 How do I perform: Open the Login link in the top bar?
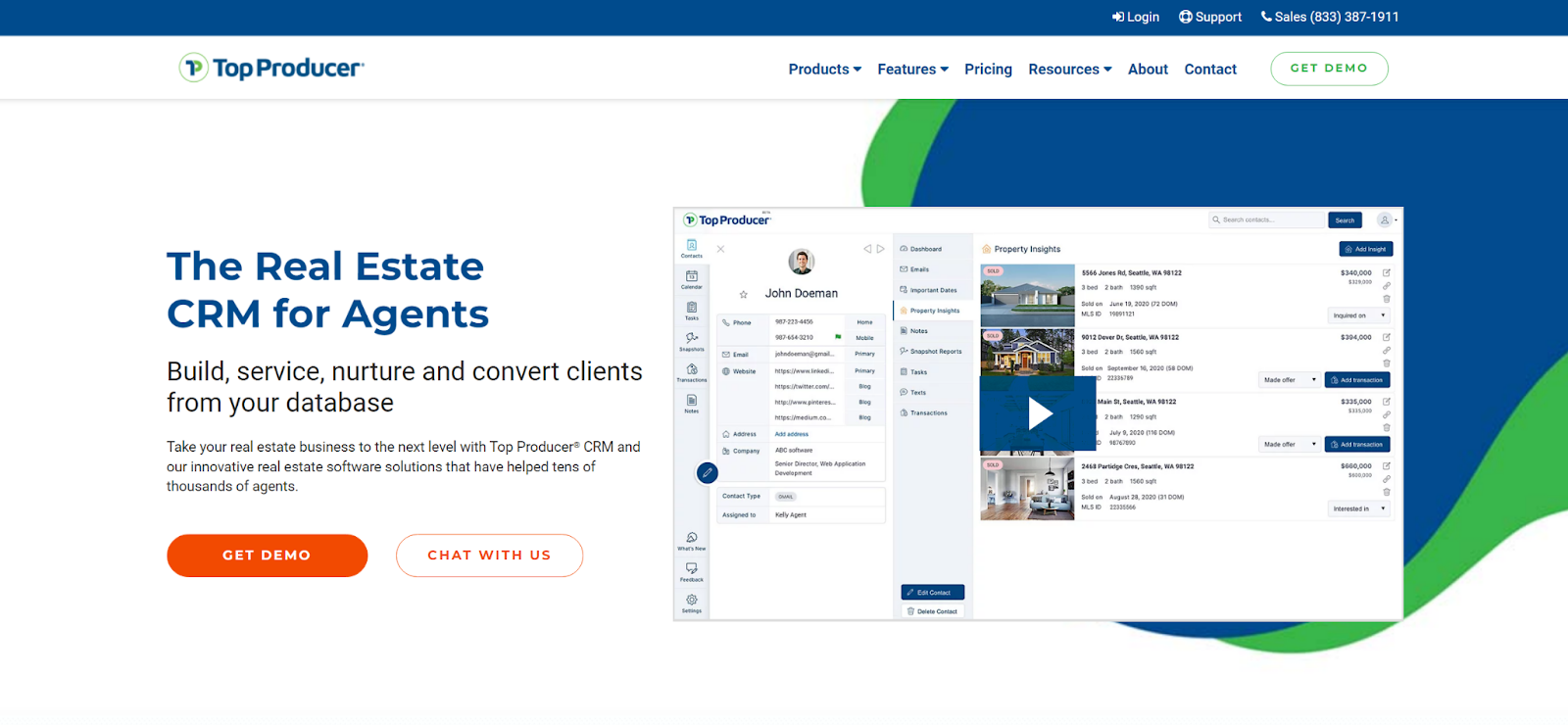pos(1136,17)
